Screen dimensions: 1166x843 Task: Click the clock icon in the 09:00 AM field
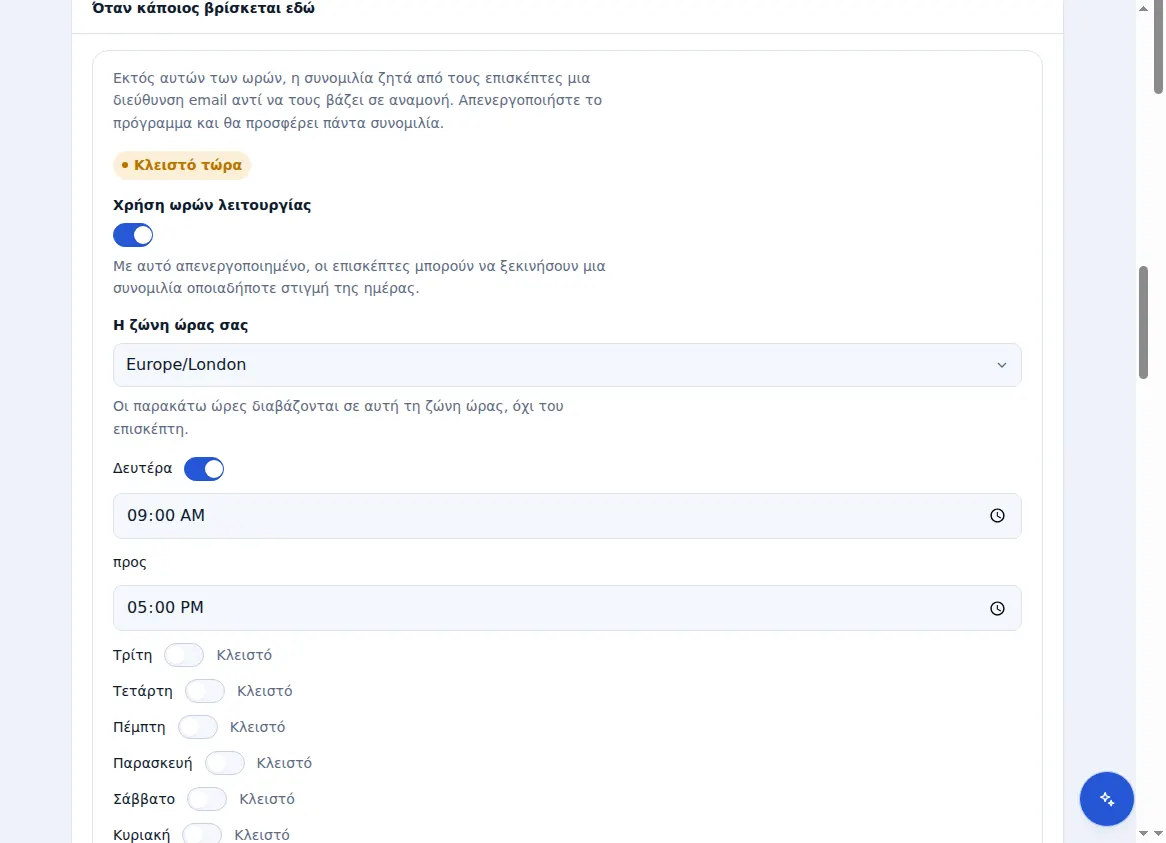point(997,516)
